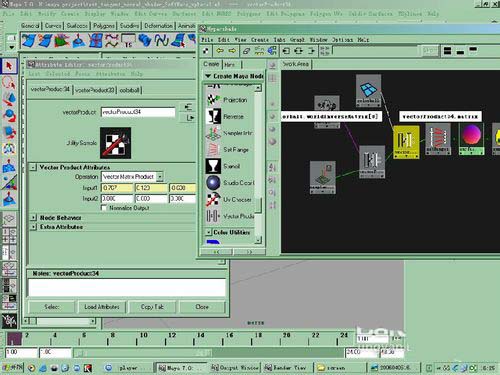This screenshot has width=500, height=375.
Task: Select the pink material sphere node
Action: click(x=471, y=138)
